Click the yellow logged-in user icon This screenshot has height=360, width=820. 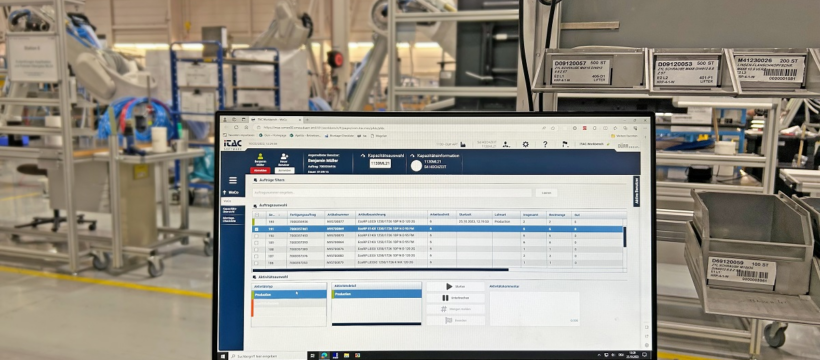tap(260, 156)
